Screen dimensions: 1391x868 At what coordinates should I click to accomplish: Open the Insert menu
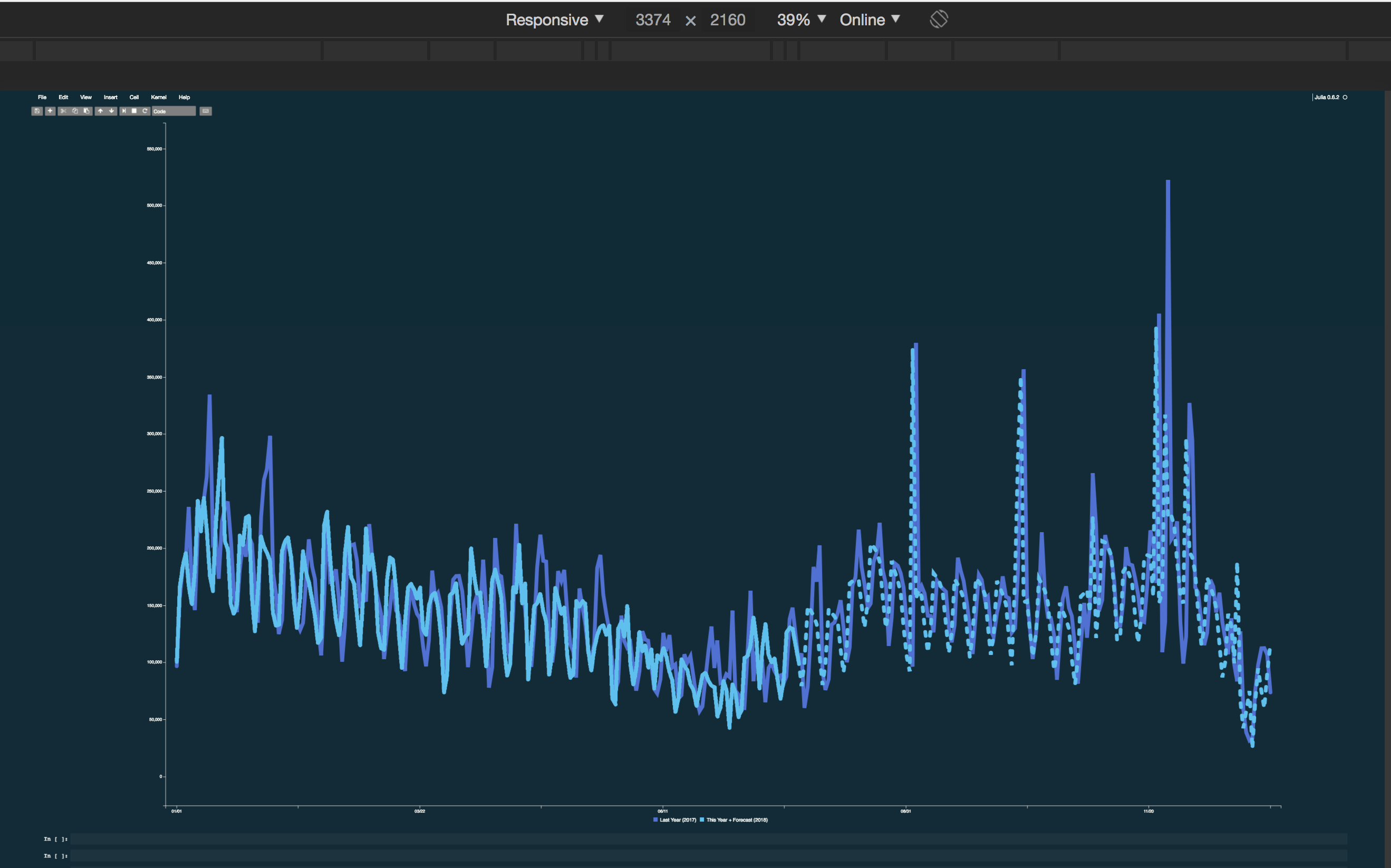pyautogui.click(x=110, y=97)
